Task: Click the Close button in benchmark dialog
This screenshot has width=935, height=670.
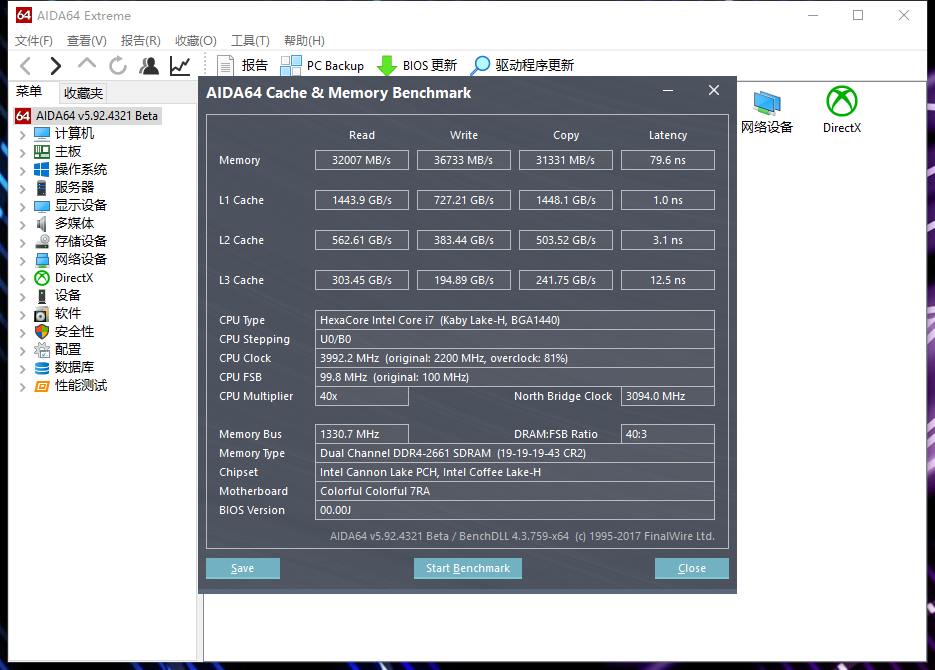Action: (x=692, y=568)
